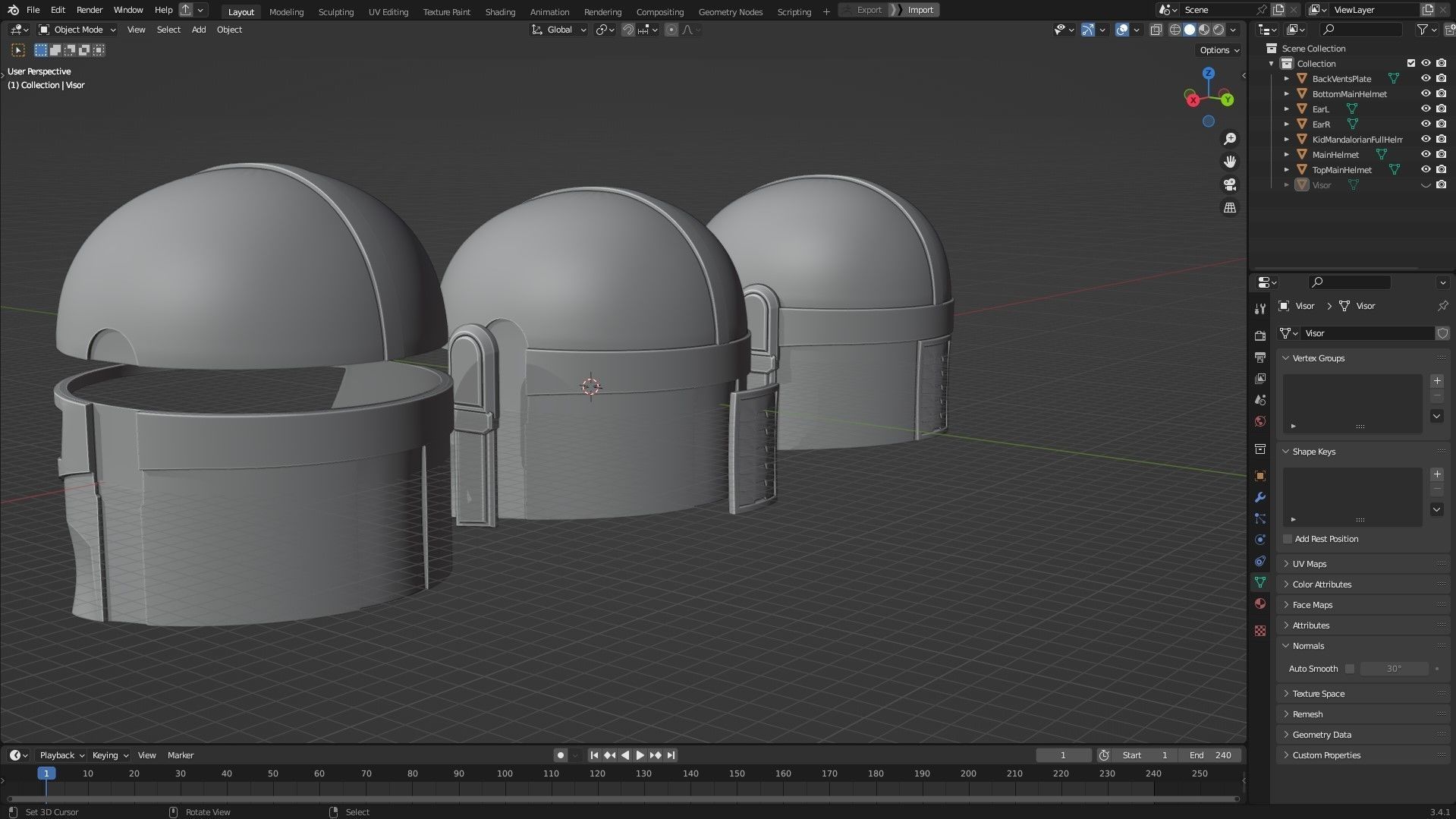
Task: Toggle the camera view gizmo
Action: pos(1230,184)
